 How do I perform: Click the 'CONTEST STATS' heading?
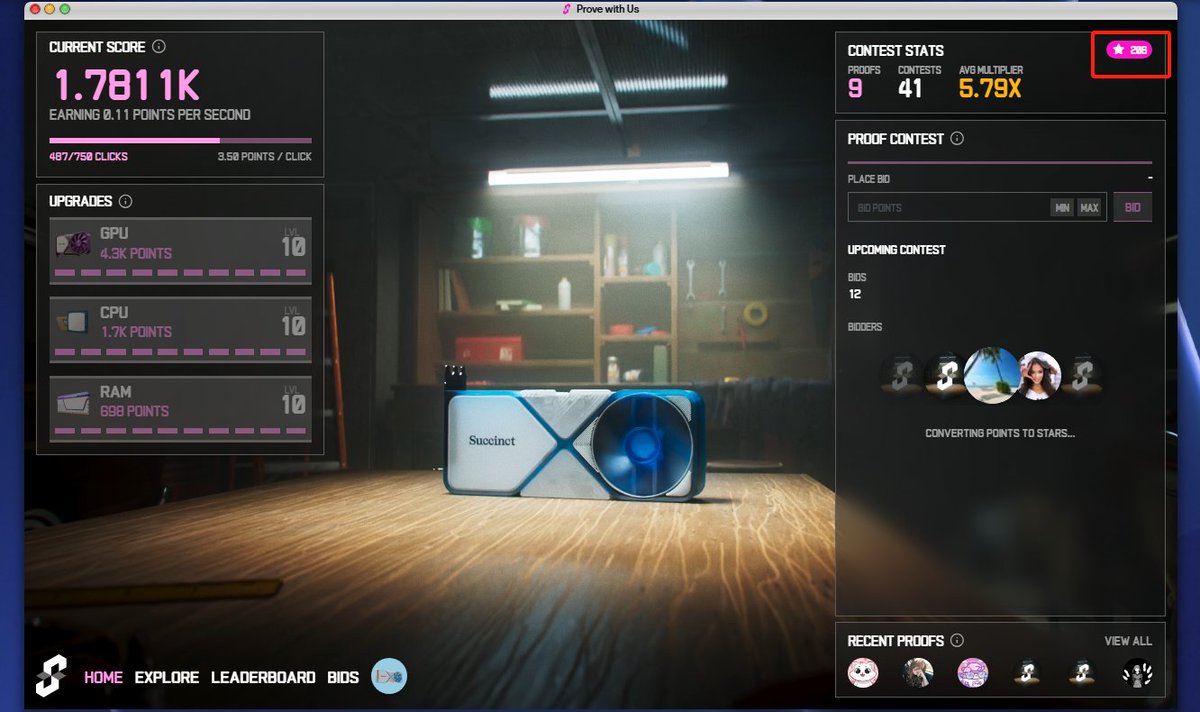(x=895, y=50)
